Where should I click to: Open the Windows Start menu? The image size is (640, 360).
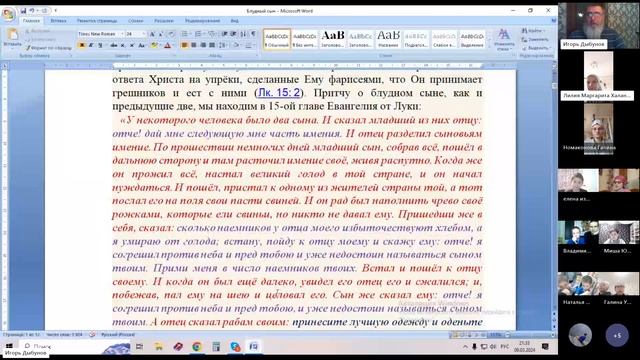9,346
